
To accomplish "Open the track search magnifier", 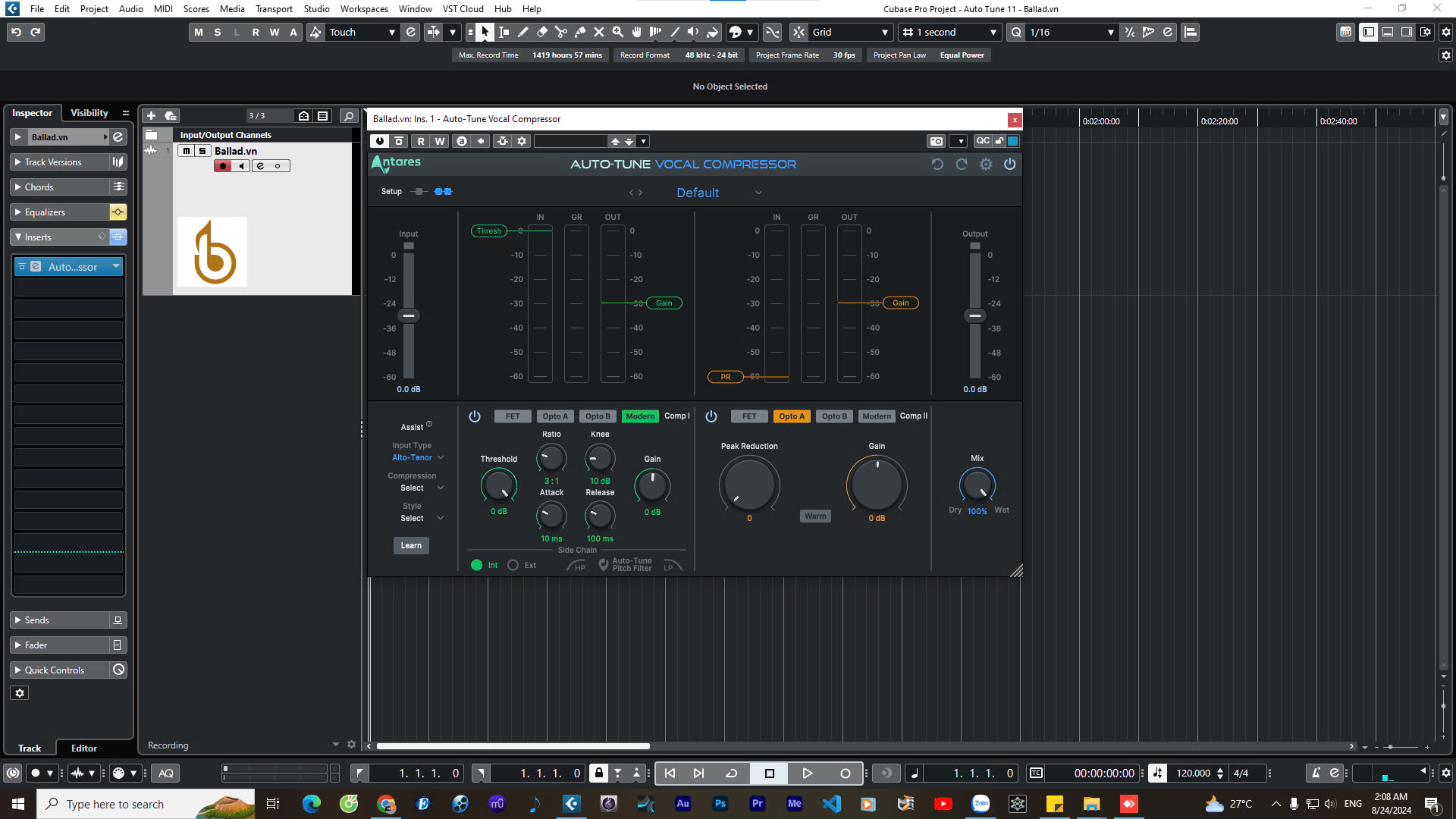I will pos(348,115).
